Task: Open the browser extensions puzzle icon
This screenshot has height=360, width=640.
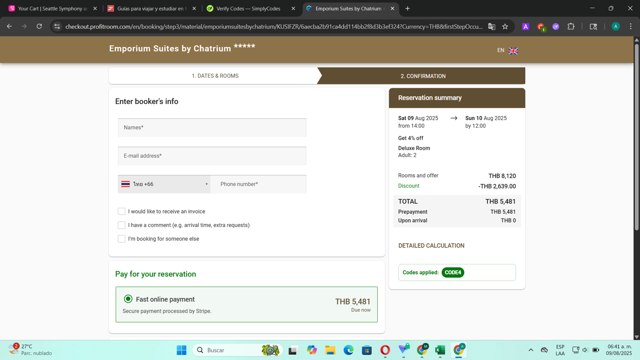Action: coord(571,27)
